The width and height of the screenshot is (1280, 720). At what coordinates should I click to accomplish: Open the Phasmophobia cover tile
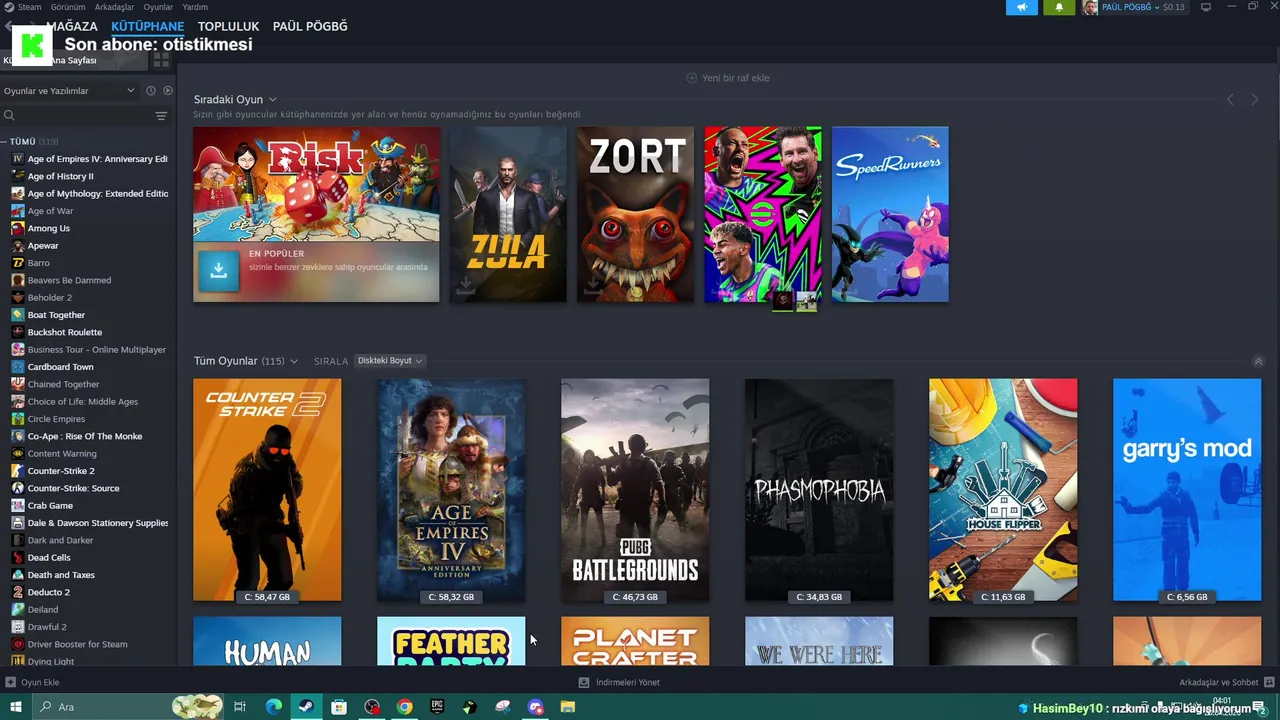819,490
